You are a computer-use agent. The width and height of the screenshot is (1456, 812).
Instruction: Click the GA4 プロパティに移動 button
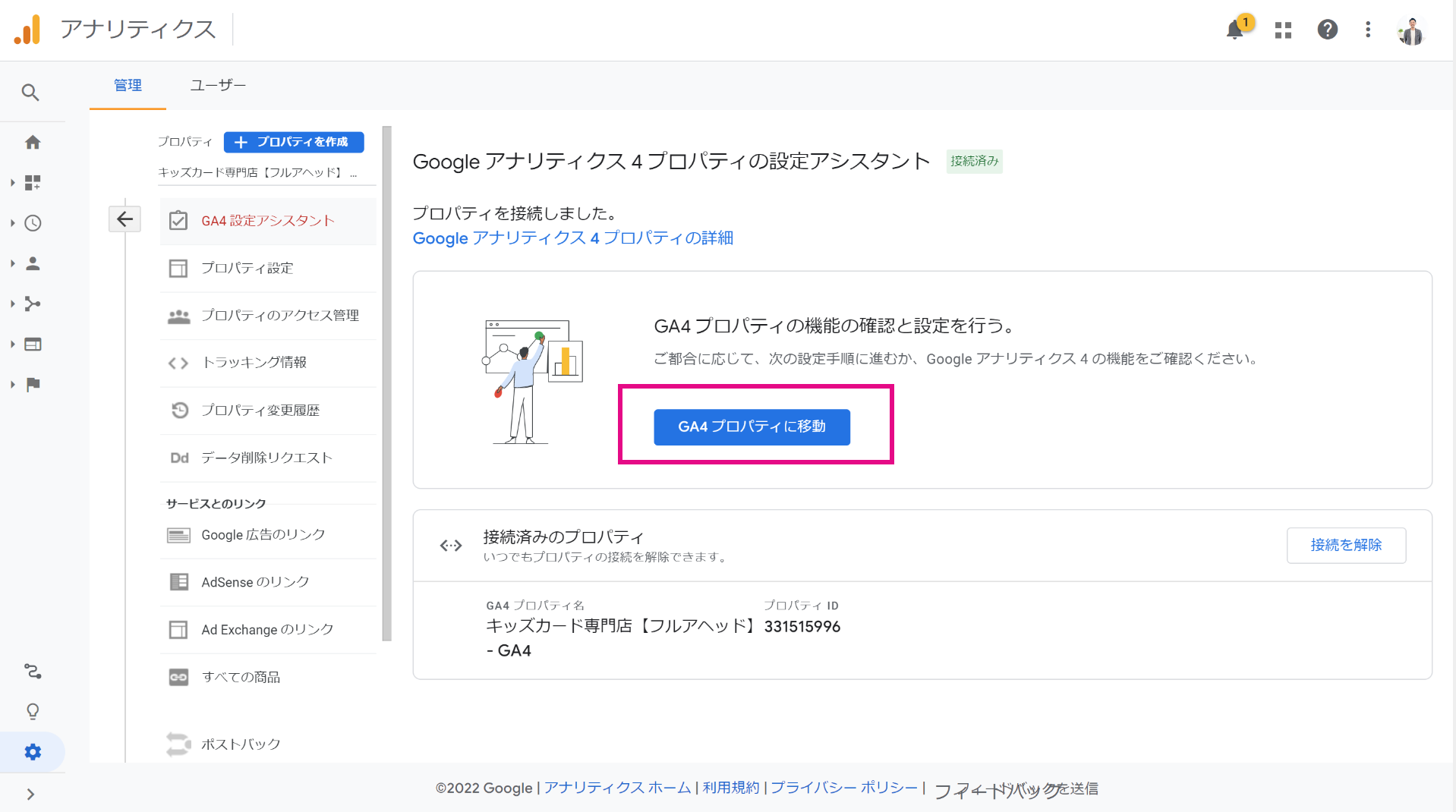tap(752, 426)
